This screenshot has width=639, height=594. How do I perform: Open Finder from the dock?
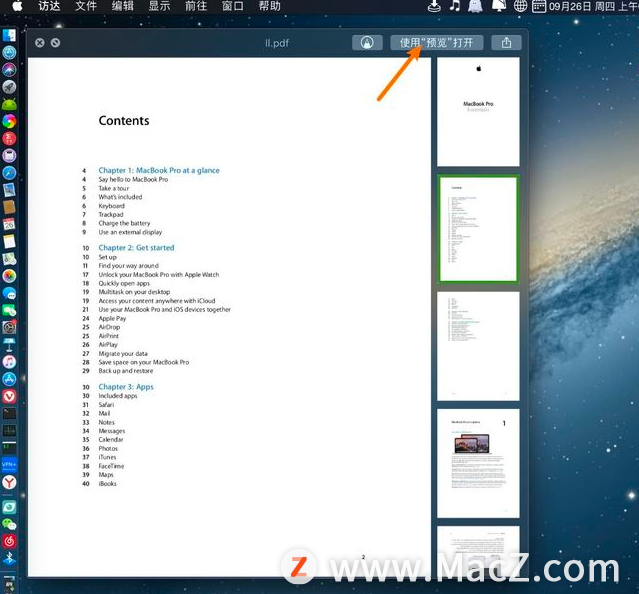(9, 35)
